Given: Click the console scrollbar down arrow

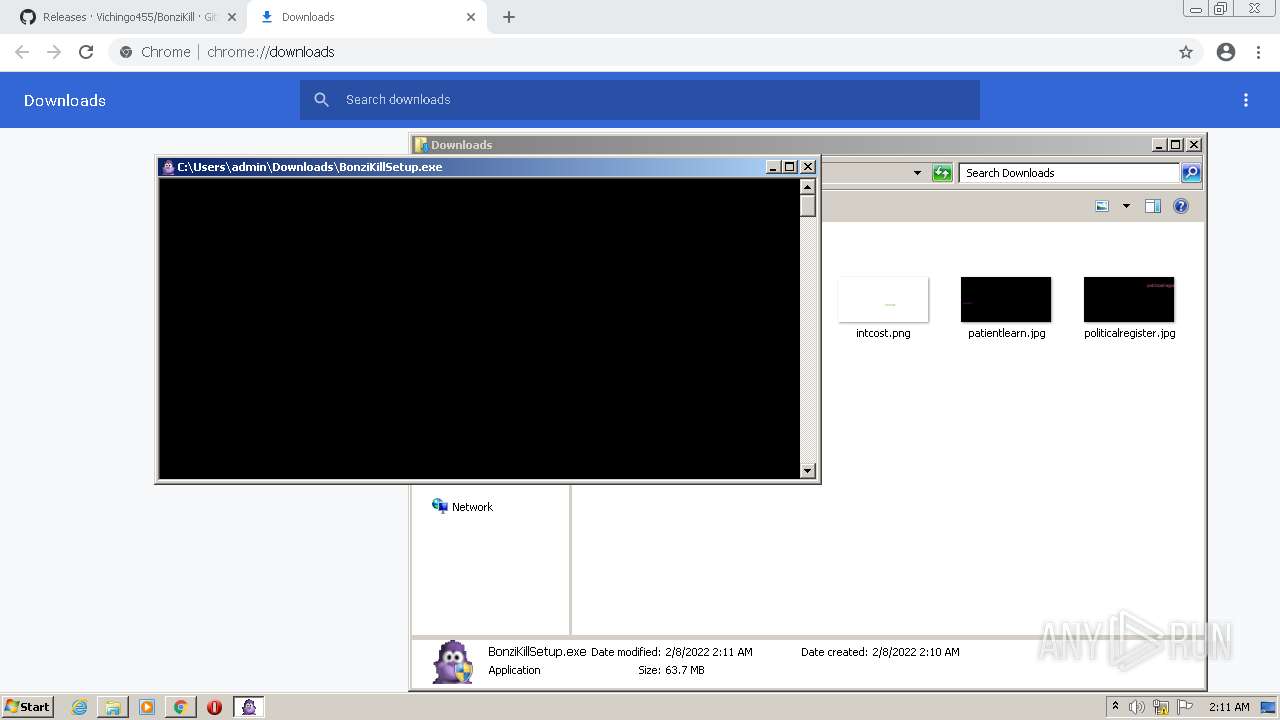Looking at the screenshot, I should point(808,471).
